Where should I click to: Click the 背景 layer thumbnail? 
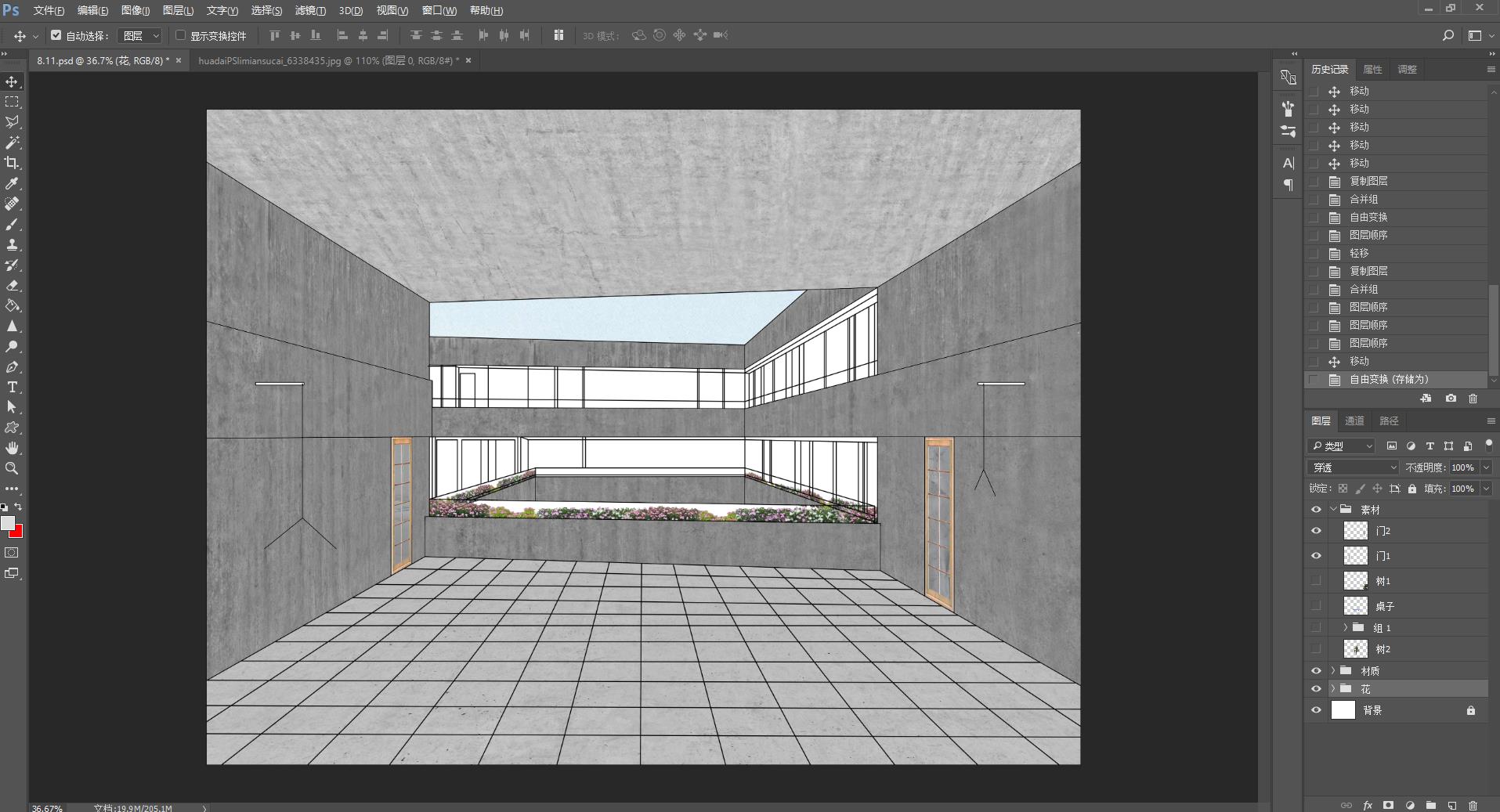point(1343,710)
